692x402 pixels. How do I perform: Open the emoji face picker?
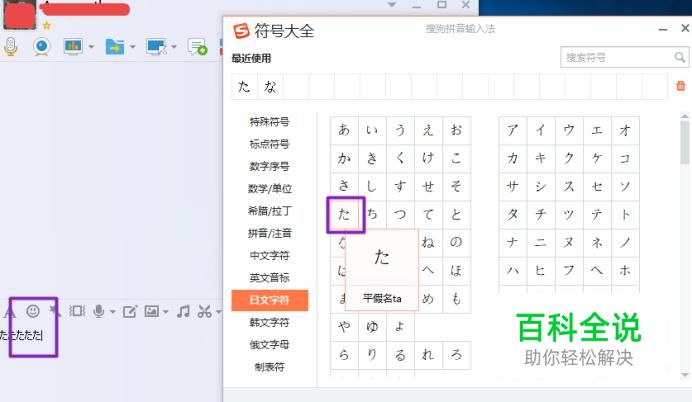pos(33,311)
